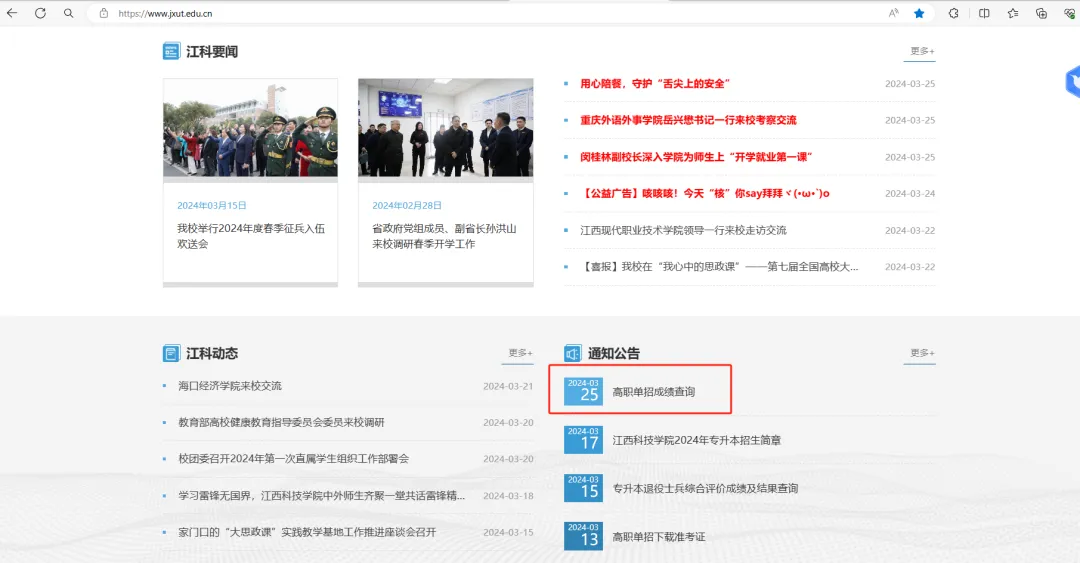1080x563 pixels.
Task: Open 用心陪餐，守护"舌尖上的安全" headline
Action: pos(655,84)
